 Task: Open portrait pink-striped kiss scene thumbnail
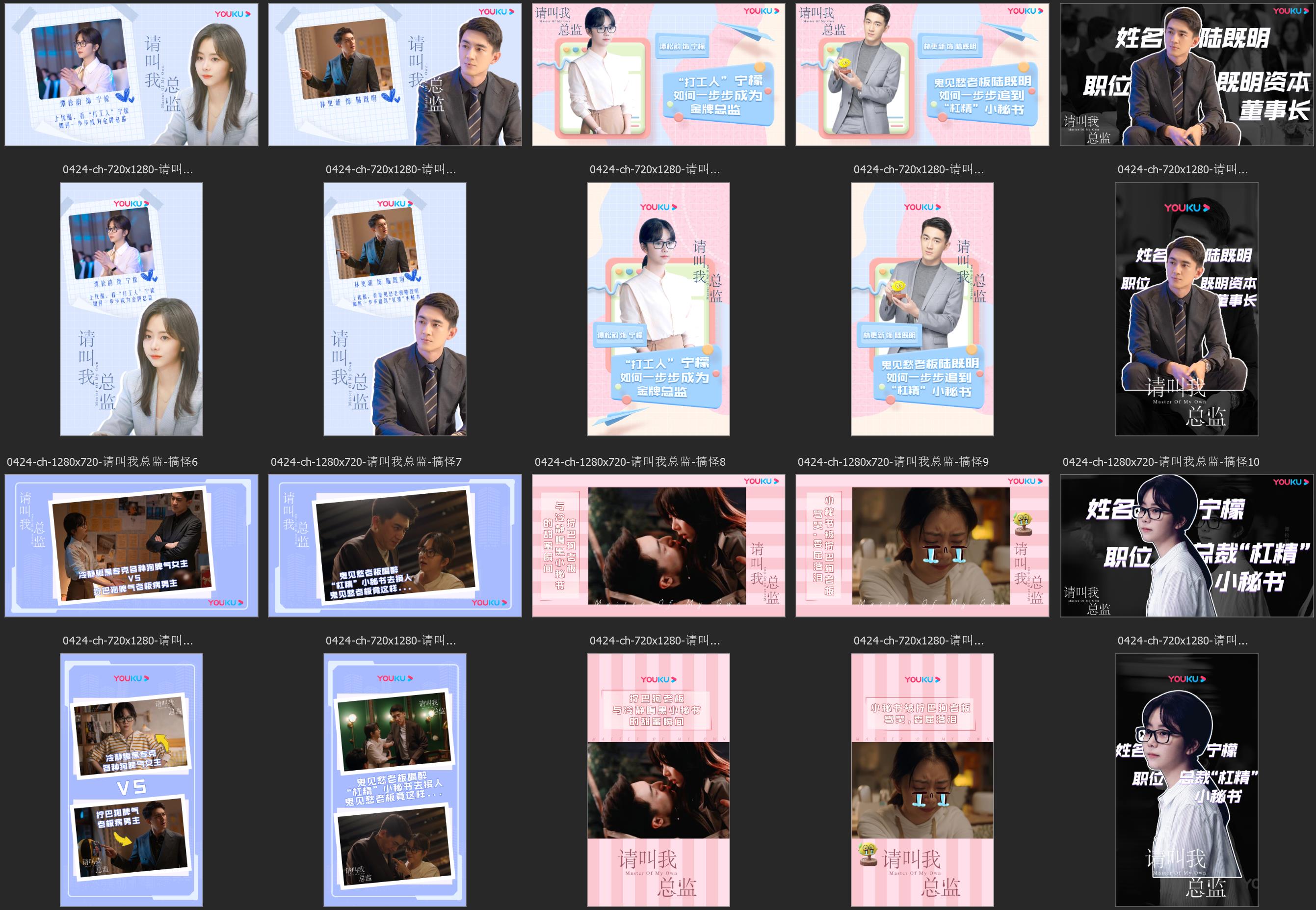(x=659, y=780)
